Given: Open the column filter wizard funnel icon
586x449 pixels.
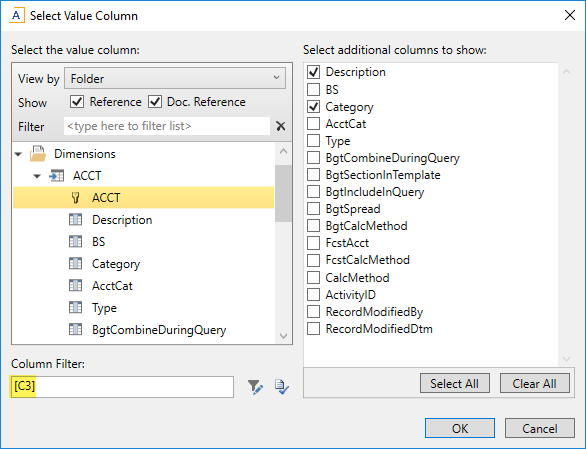Looking at the screenshot, I should coord(255,387).
